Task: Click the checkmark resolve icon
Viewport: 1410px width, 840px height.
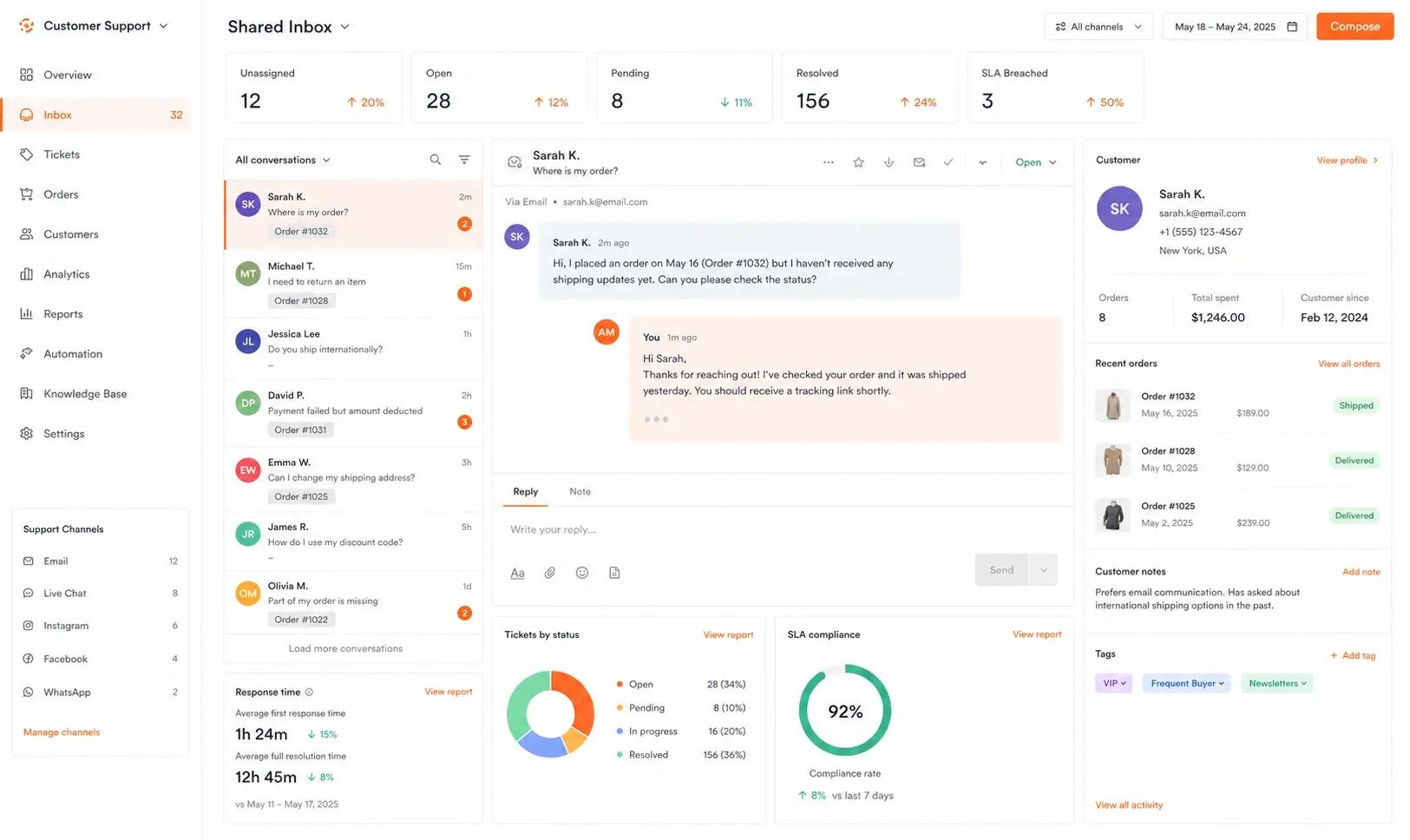Action: [x=948, y=162]
